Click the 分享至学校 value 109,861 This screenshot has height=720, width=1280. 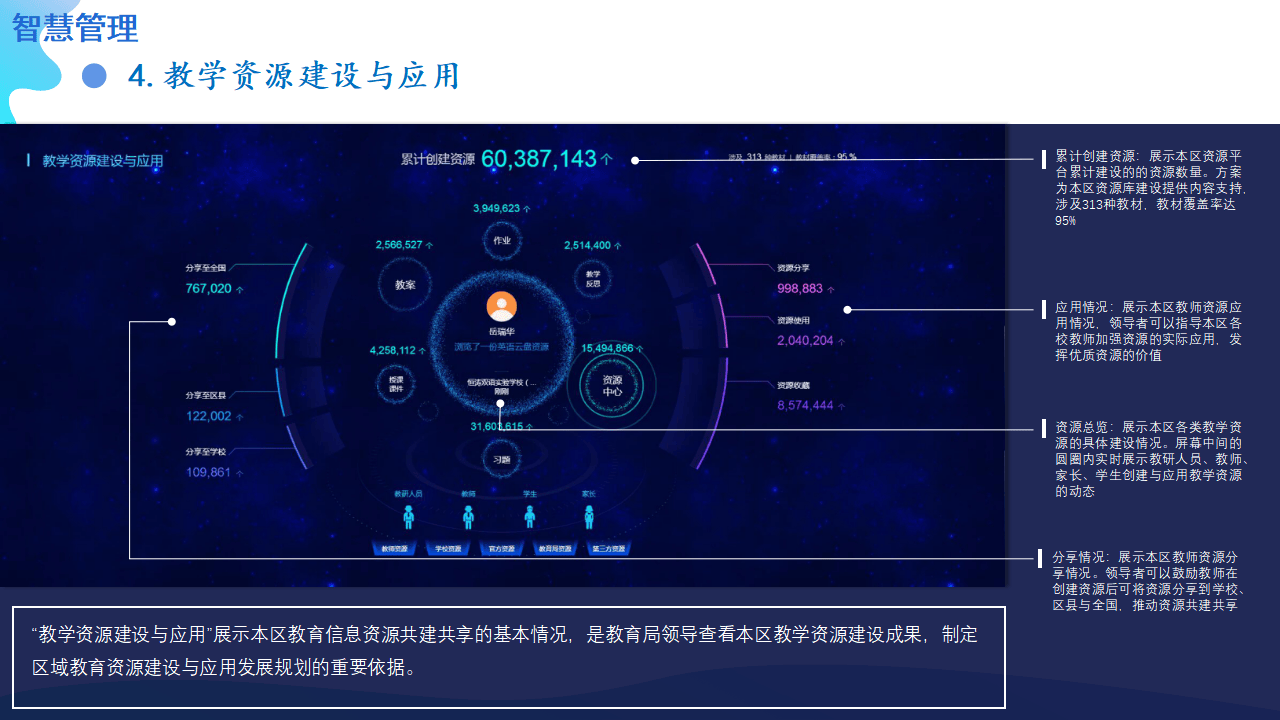tap(209, 472)
